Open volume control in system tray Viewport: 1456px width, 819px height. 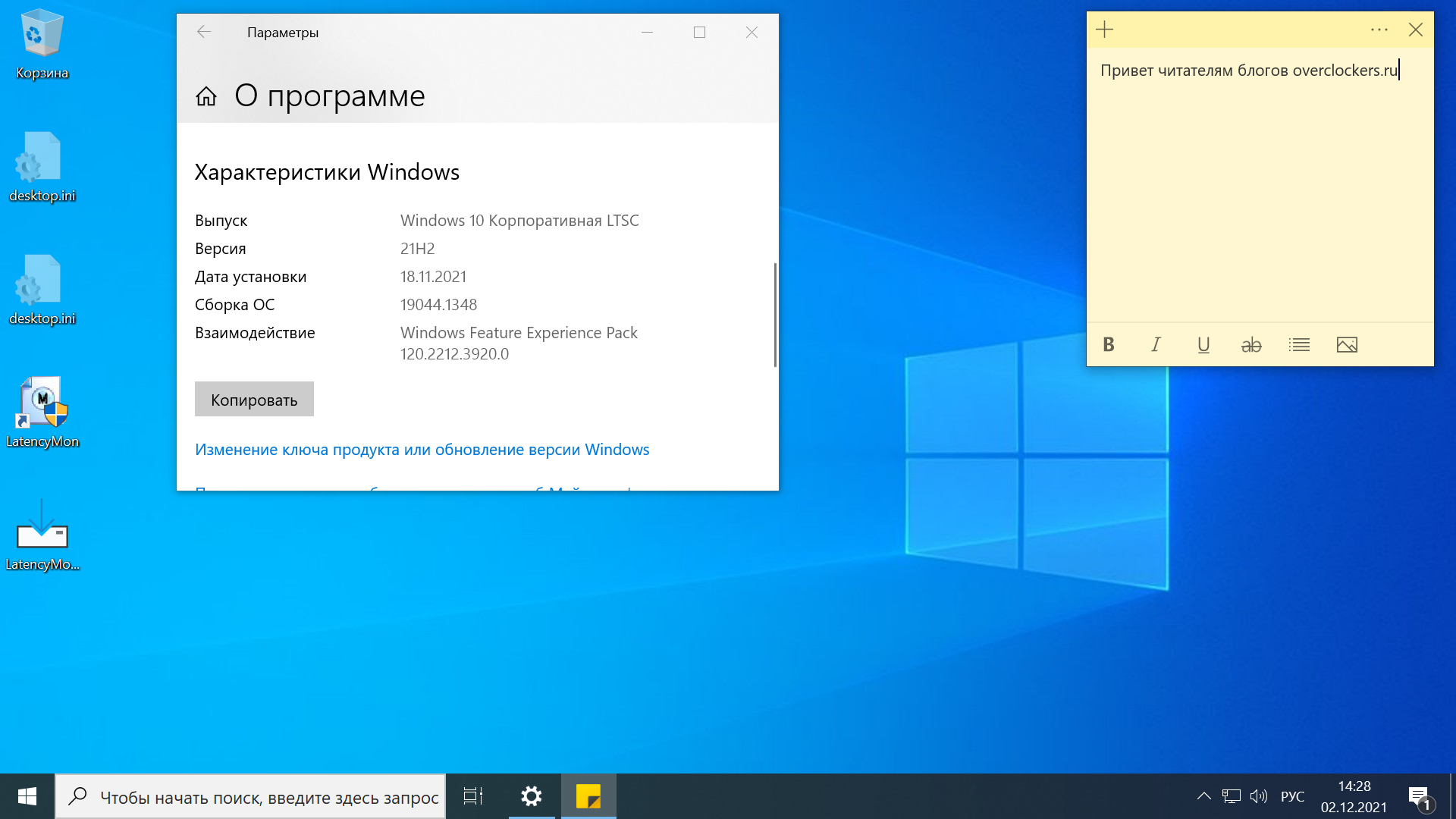1259,796
